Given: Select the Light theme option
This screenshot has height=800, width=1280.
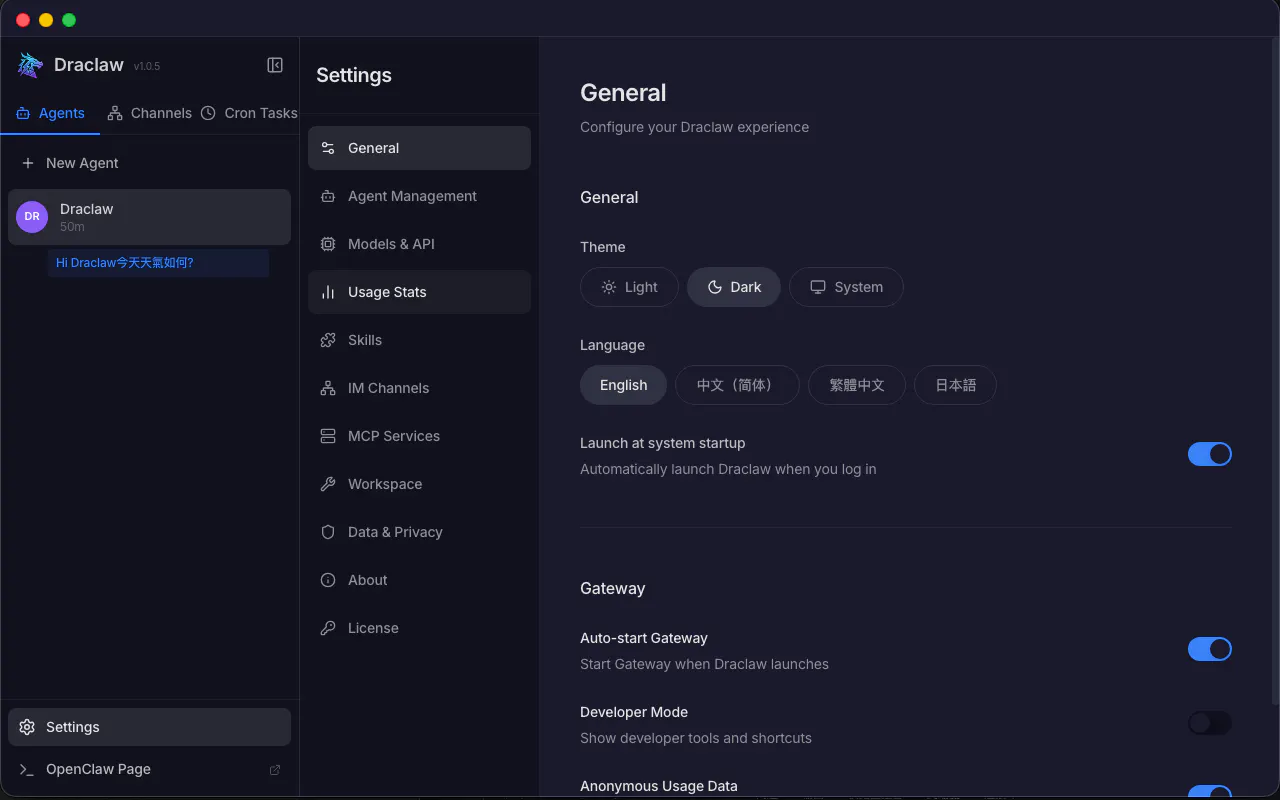Looking at the screenshot, I should tap(629, 287).
